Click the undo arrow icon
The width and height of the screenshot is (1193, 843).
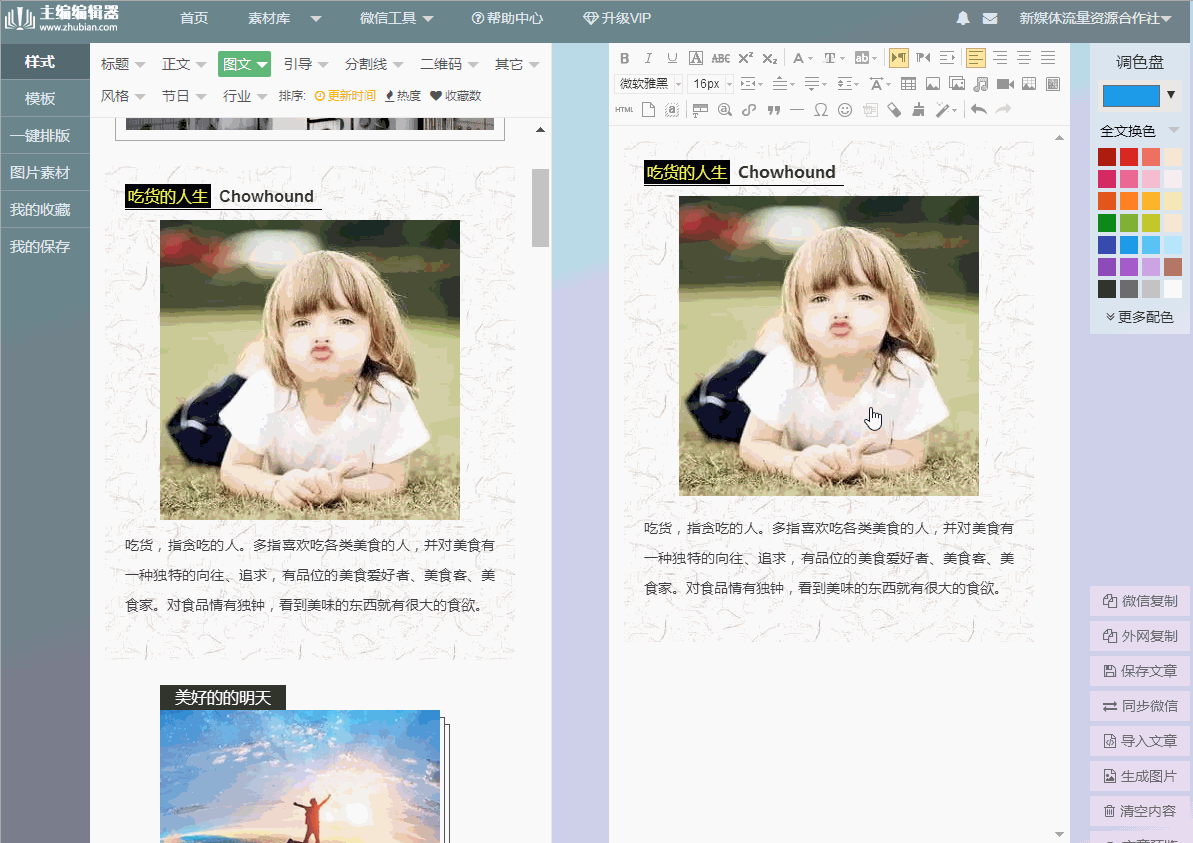pyautogui.click(x=977, y=110)
